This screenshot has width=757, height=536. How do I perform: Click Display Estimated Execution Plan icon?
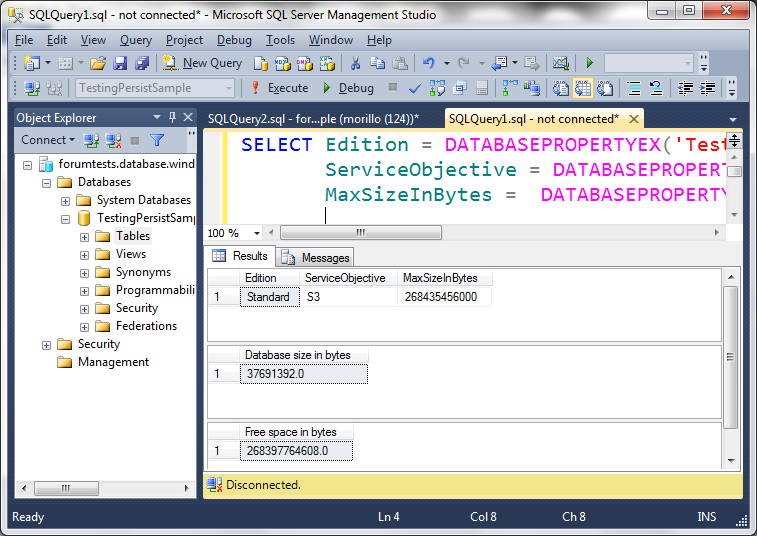tap(437, 88)
